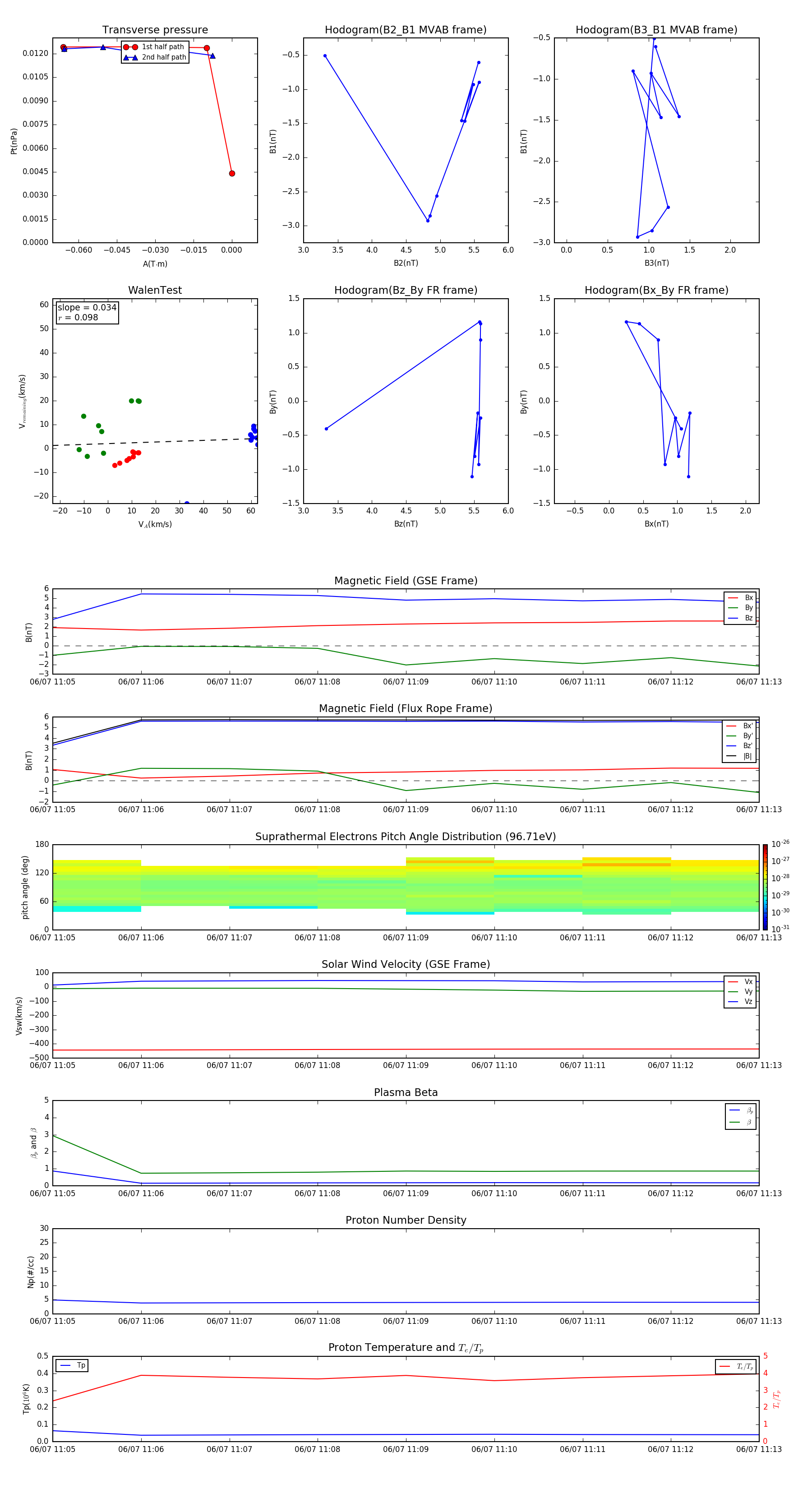Click the 'Np(#/cc)' axis label
The height and width of the screenshot is (1489, 812).
coord(31,1272)
